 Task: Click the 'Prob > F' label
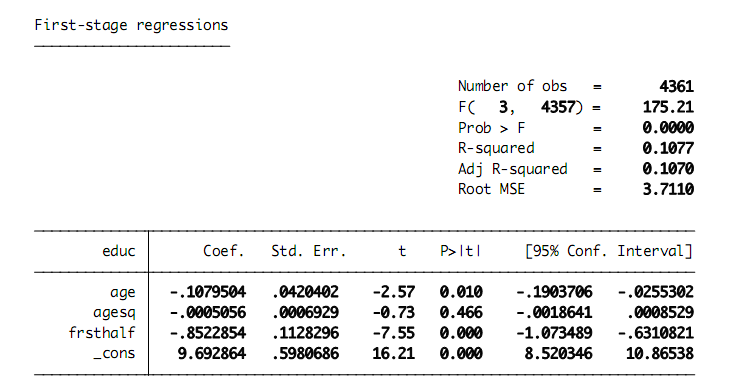point(492,128)
